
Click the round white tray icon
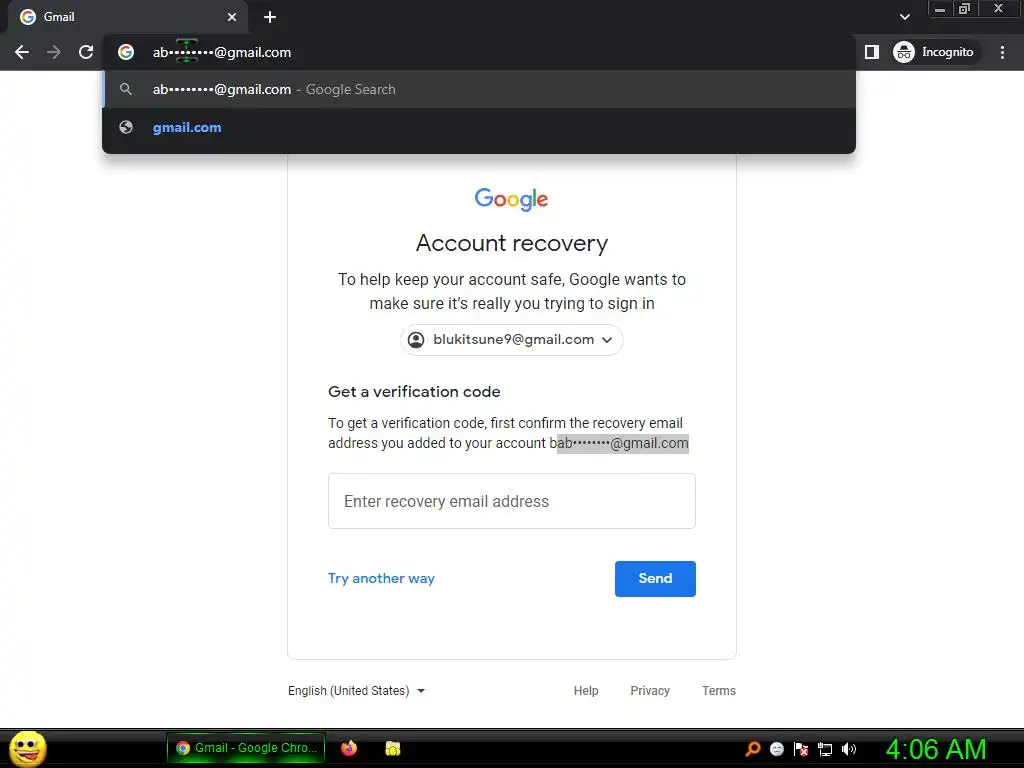pyautogui.click(x=776, y=749)
